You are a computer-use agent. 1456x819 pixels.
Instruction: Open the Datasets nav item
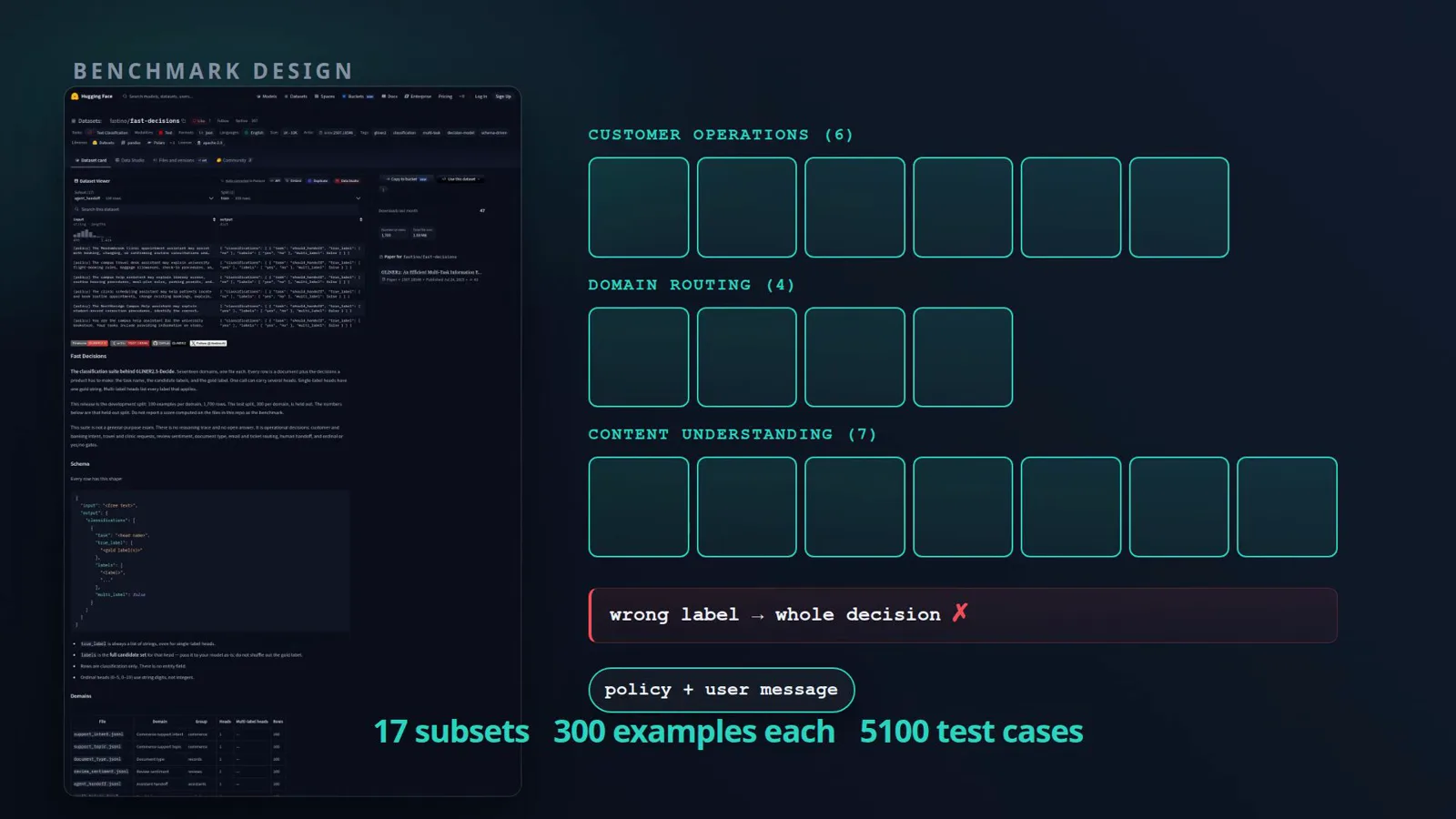pyautogui.click(x=296, y=96)
